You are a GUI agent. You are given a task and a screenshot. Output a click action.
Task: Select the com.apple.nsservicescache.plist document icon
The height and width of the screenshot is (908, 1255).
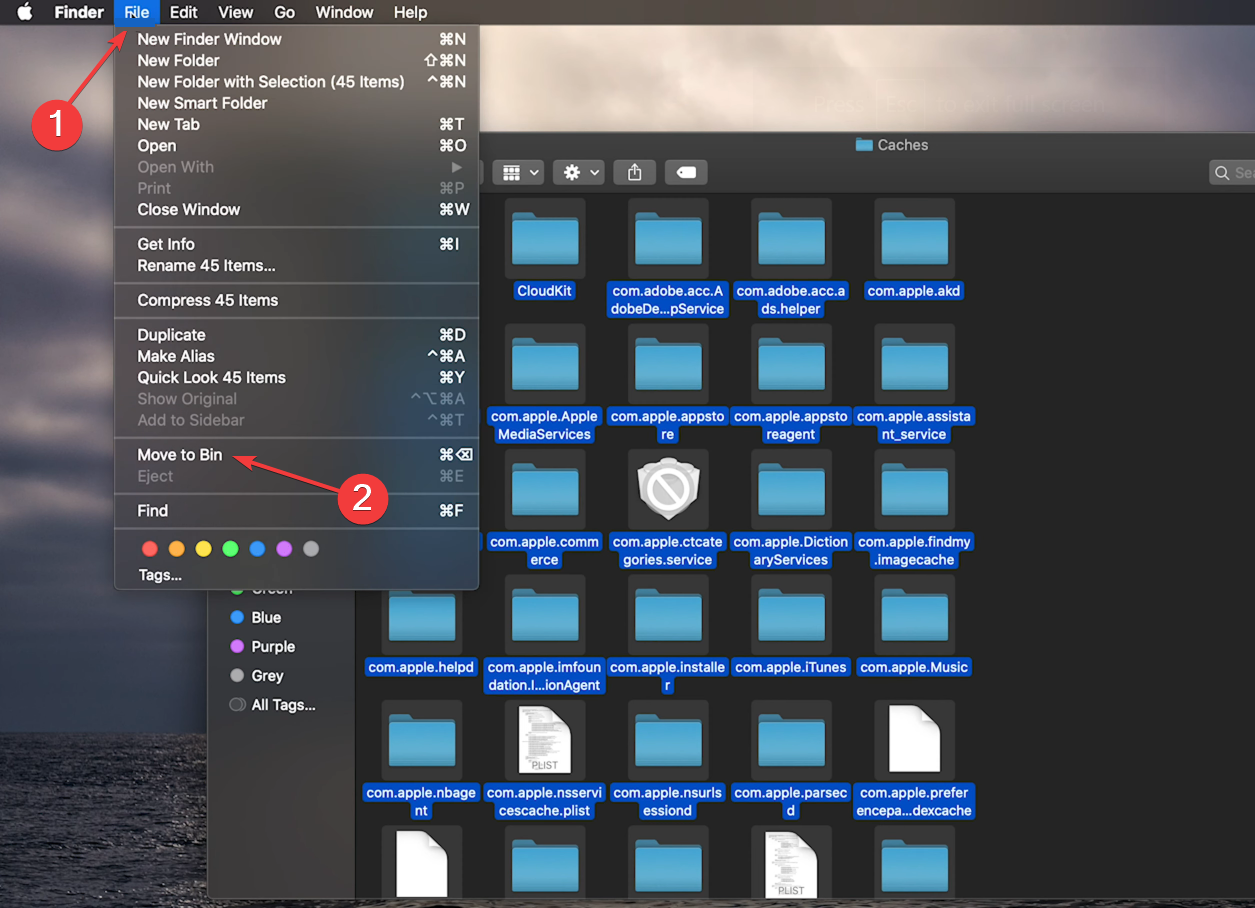(544, 740)
